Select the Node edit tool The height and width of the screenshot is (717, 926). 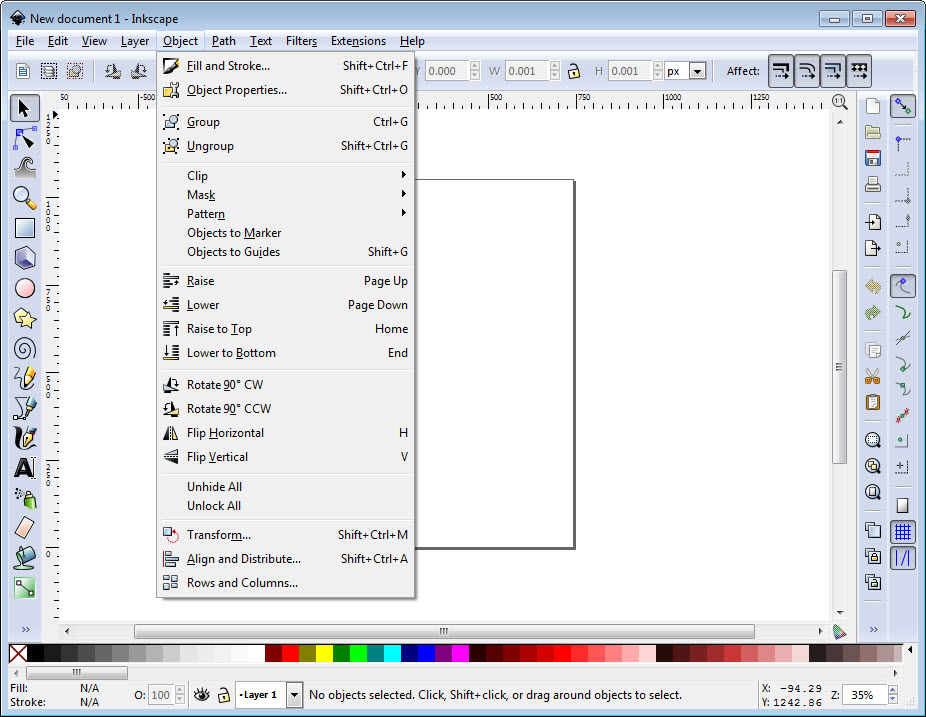(x=24, y=138)
